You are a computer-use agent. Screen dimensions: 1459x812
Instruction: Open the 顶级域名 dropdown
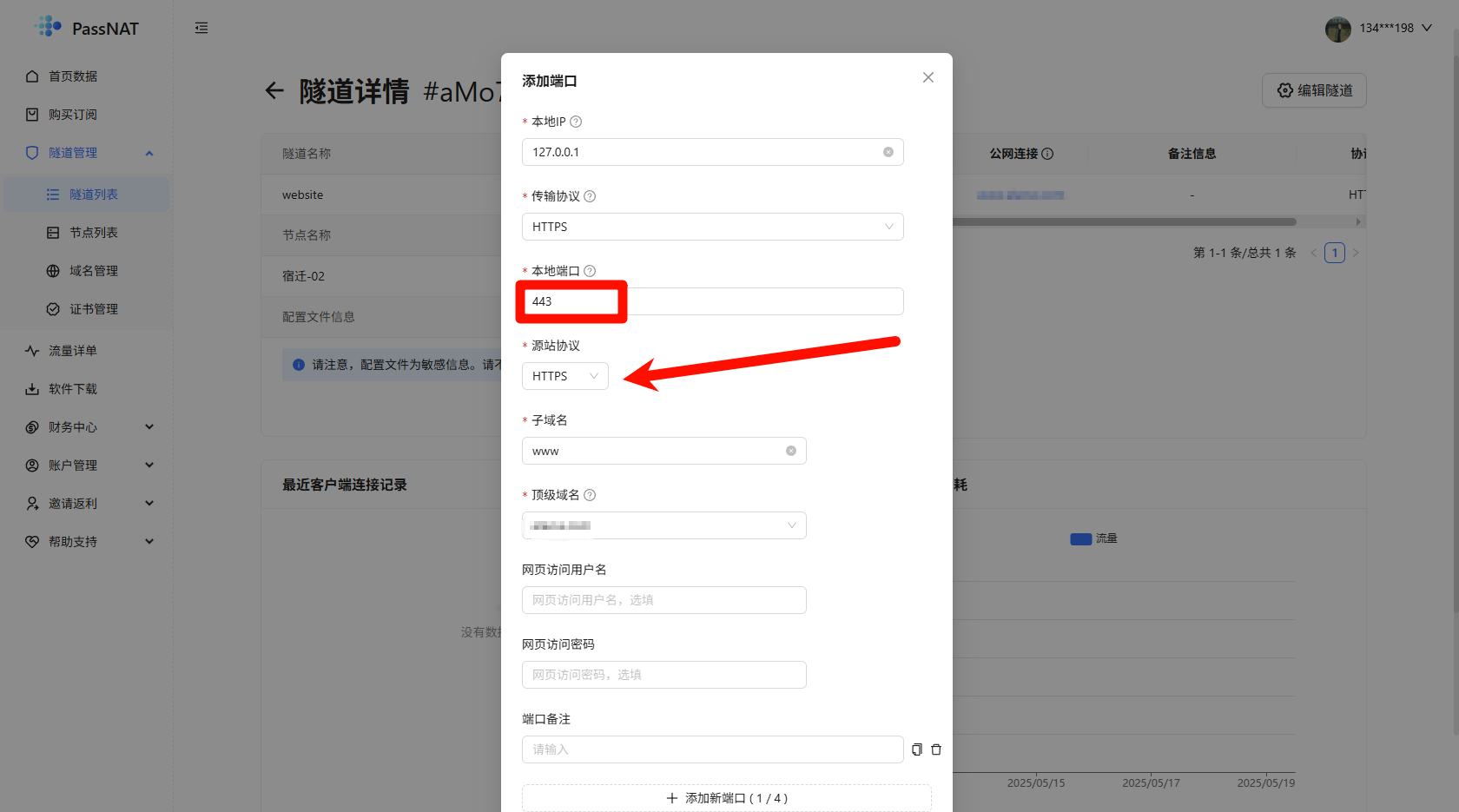pos(663,525)
